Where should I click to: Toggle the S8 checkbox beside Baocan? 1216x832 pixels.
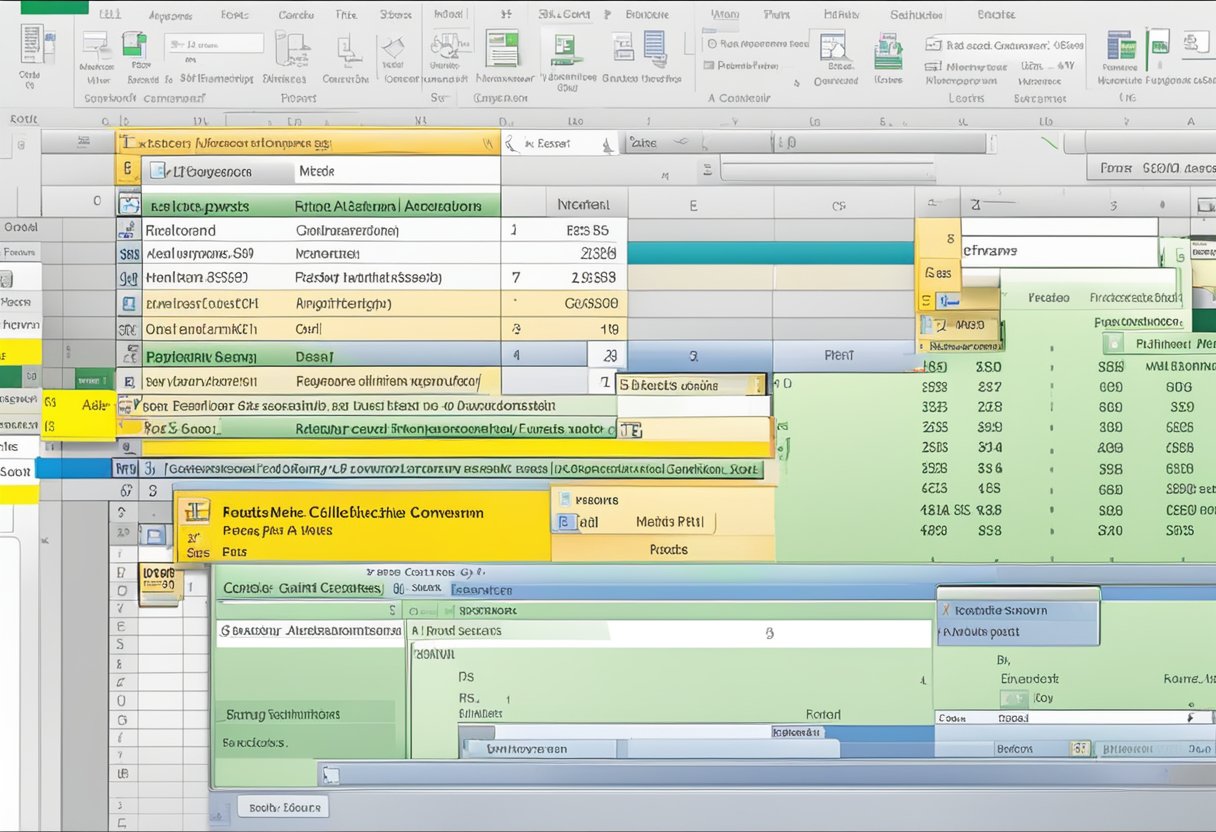pyautogui.click(x=1079, y=747)
